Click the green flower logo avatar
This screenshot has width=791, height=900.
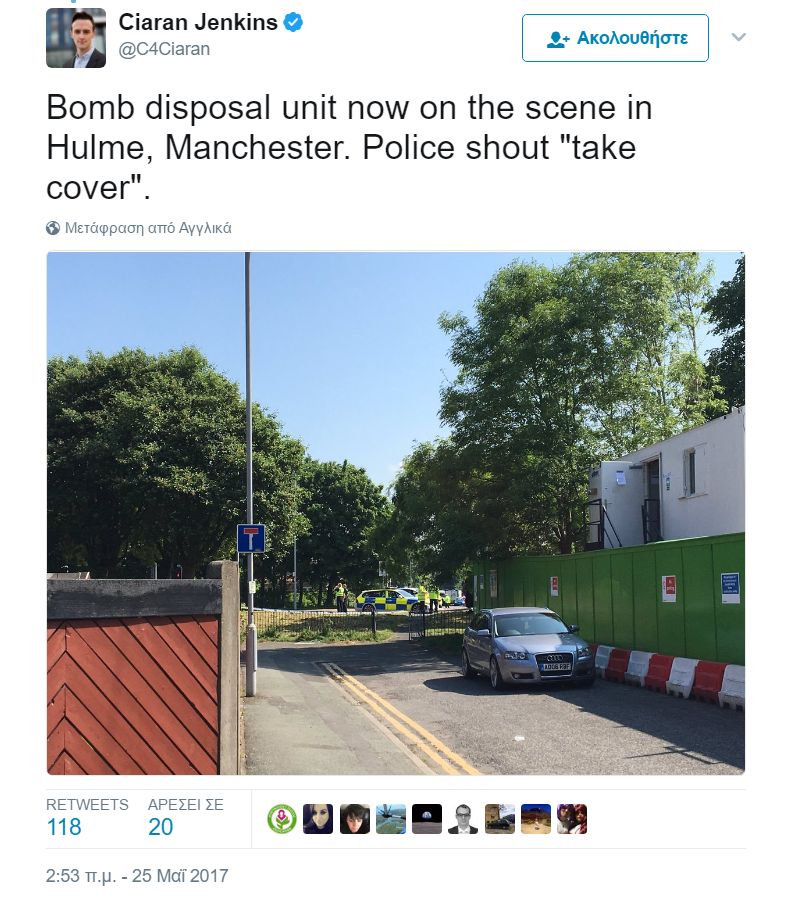(282, 819)
